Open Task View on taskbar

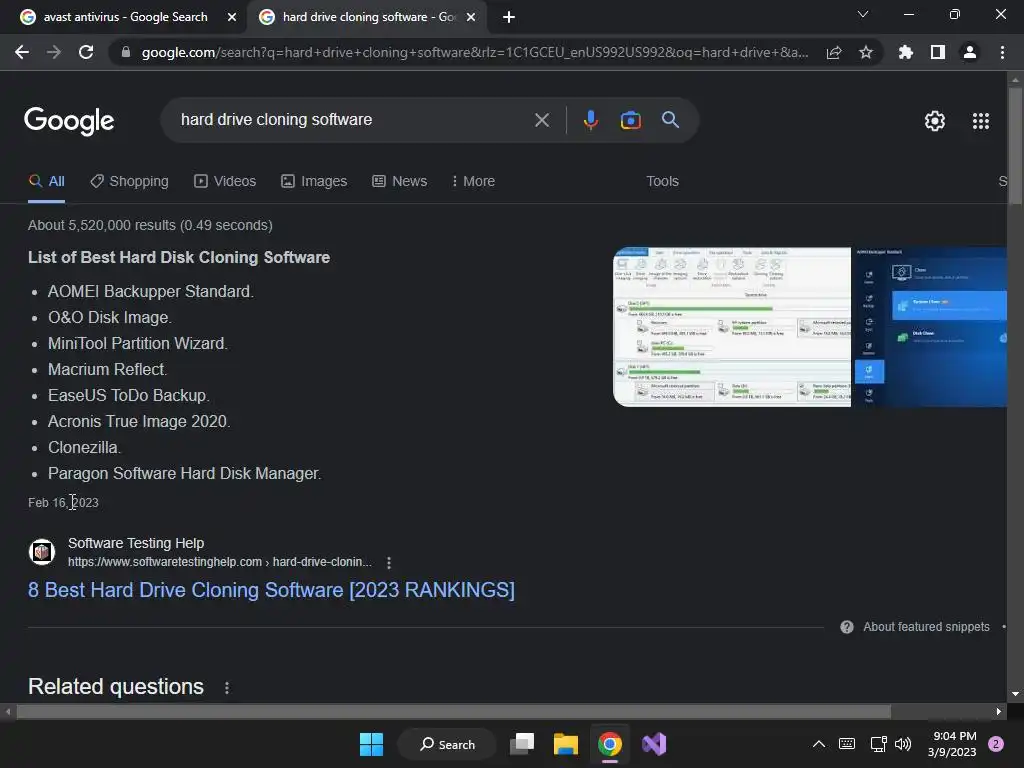coord(522,744)
